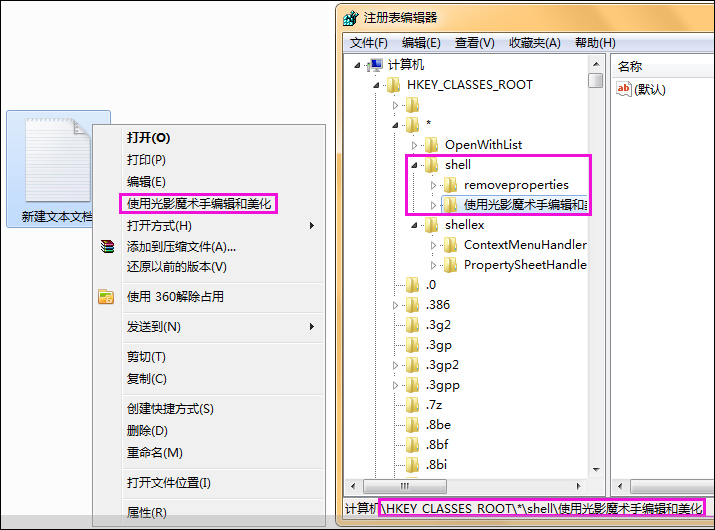
Task: Expand the .386 registry key
Action: tap(396, 305)
